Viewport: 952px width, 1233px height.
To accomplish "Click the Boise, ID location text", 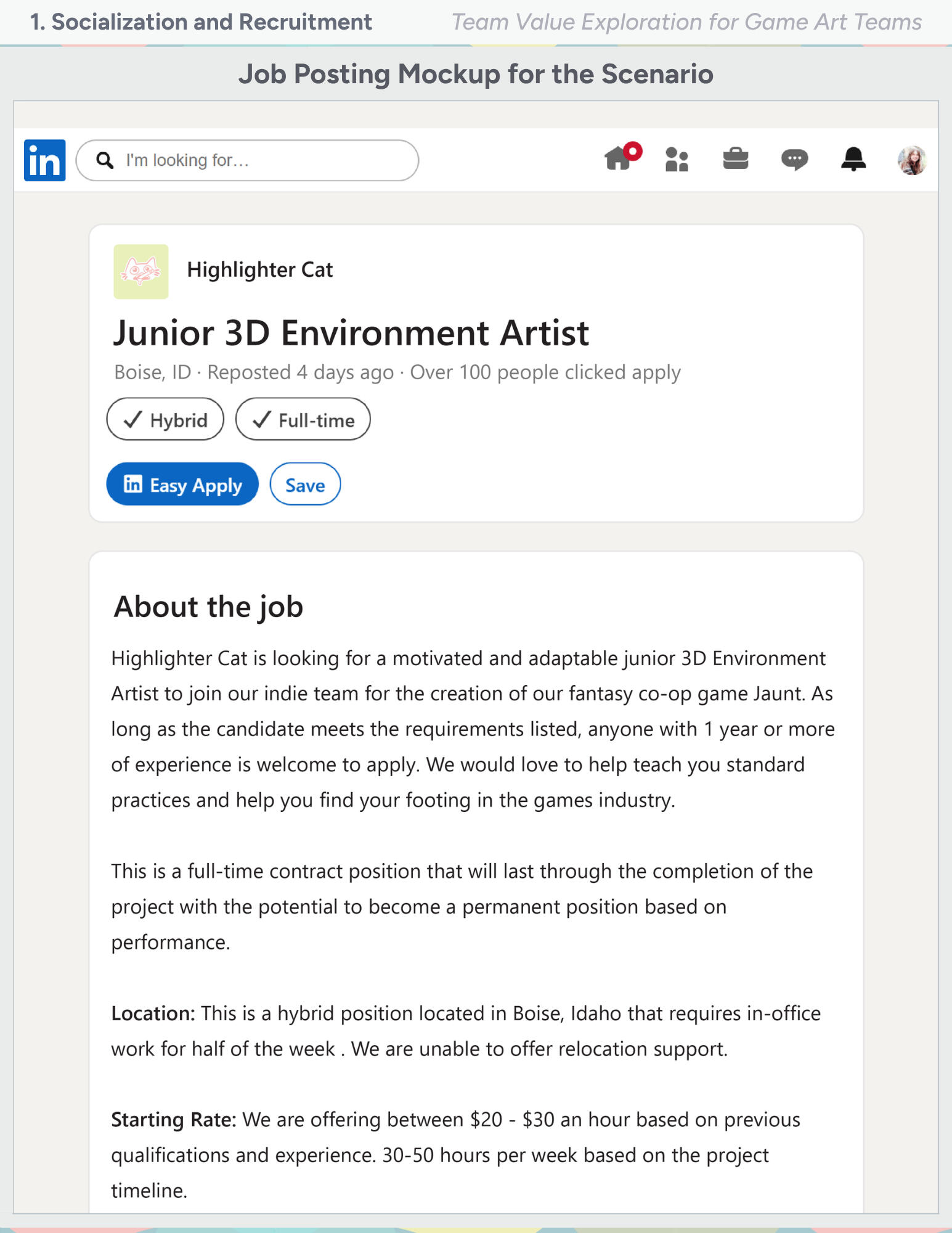I will pos(153,372).
